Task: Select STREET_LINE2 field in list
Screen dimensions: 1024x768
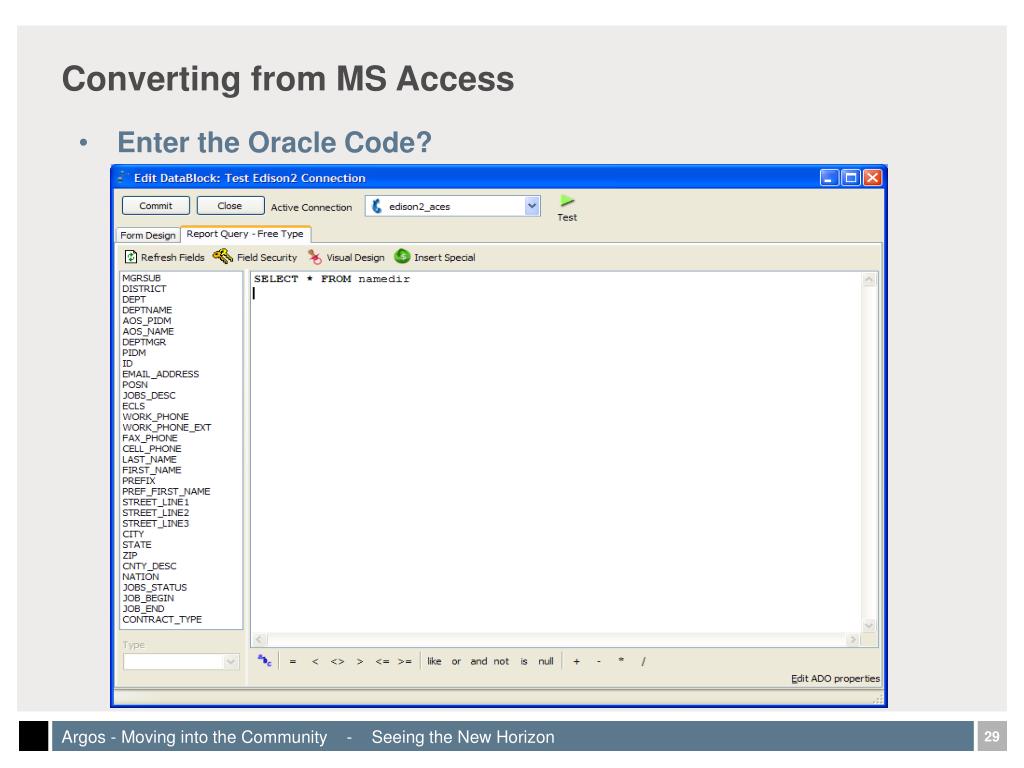Action: pyautogui.click(x=155, y=513)
